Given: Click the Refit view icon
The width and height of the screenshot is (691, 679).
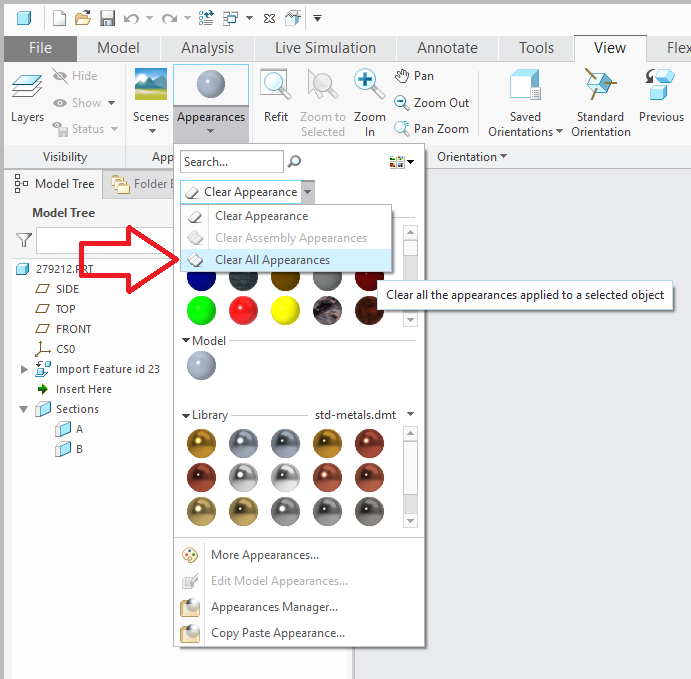Looking at the screenshot, I should [x=276, y=84].
